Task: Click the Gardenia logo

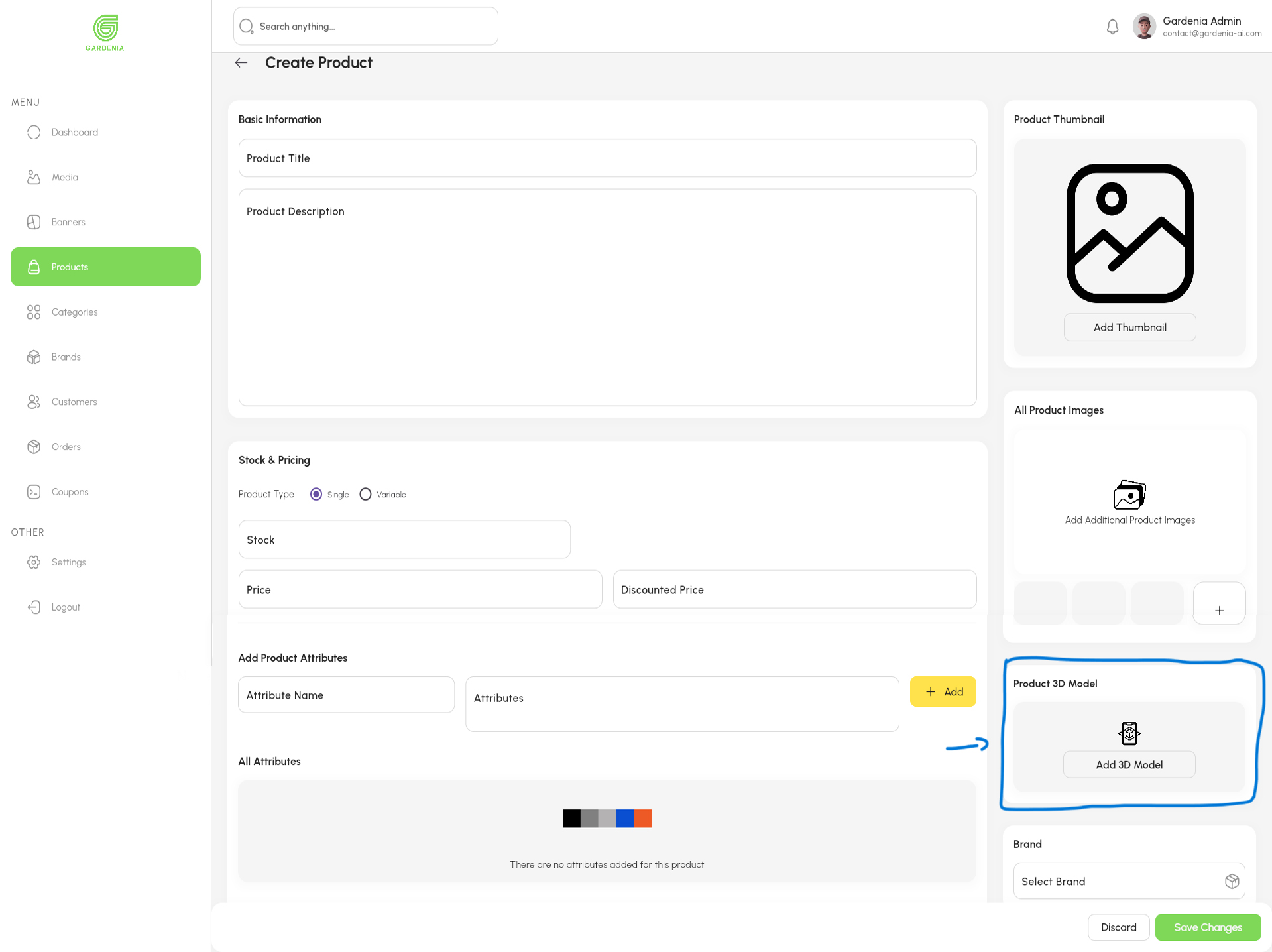Action: tap(105, 32)
